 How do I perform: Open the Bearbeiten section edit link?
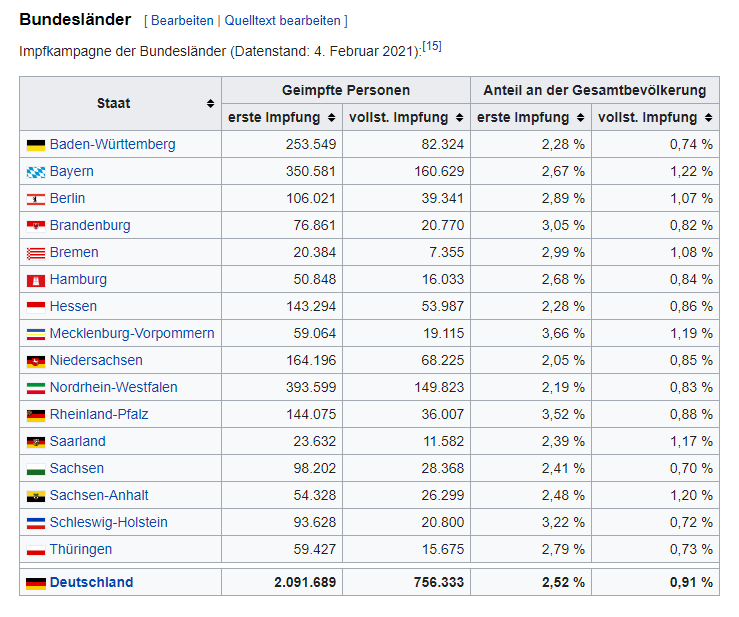click(182, 20)
